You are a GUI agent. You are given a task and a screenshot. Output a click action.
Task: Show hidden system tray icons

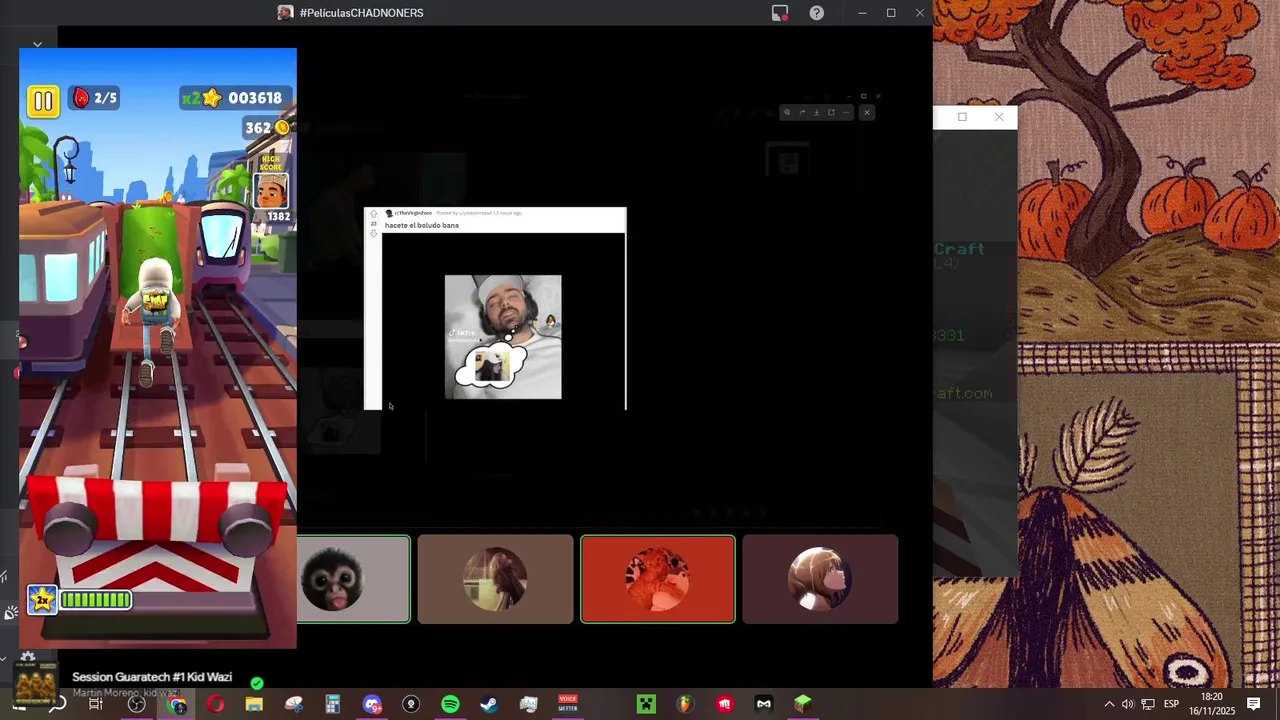click(1108, 705)
